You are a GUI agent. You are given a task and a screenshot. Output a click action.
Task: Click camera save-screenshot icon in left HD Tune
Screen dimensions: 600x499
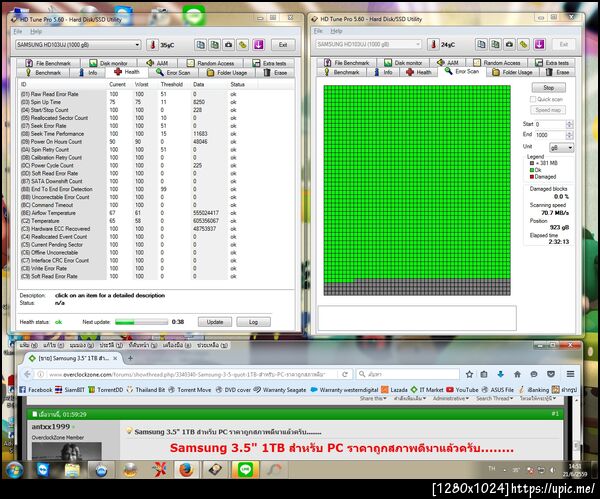(228, 45)
